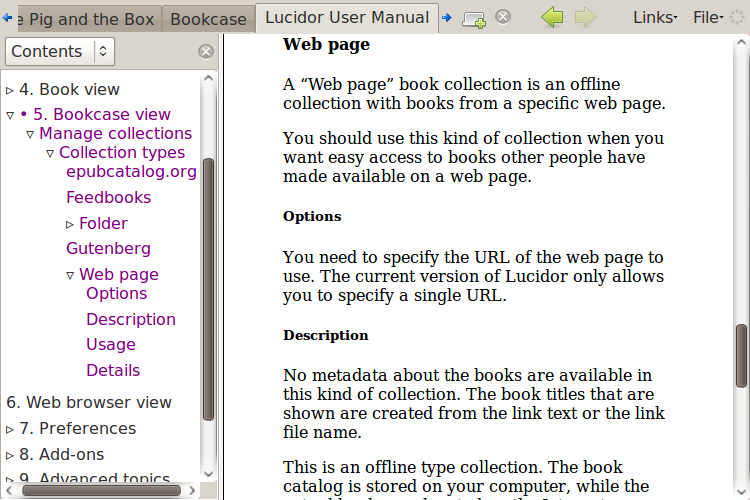Open 6. Web browser view chapter
Viewport: 750px width, 500px height.
click(x=89, y=402)
